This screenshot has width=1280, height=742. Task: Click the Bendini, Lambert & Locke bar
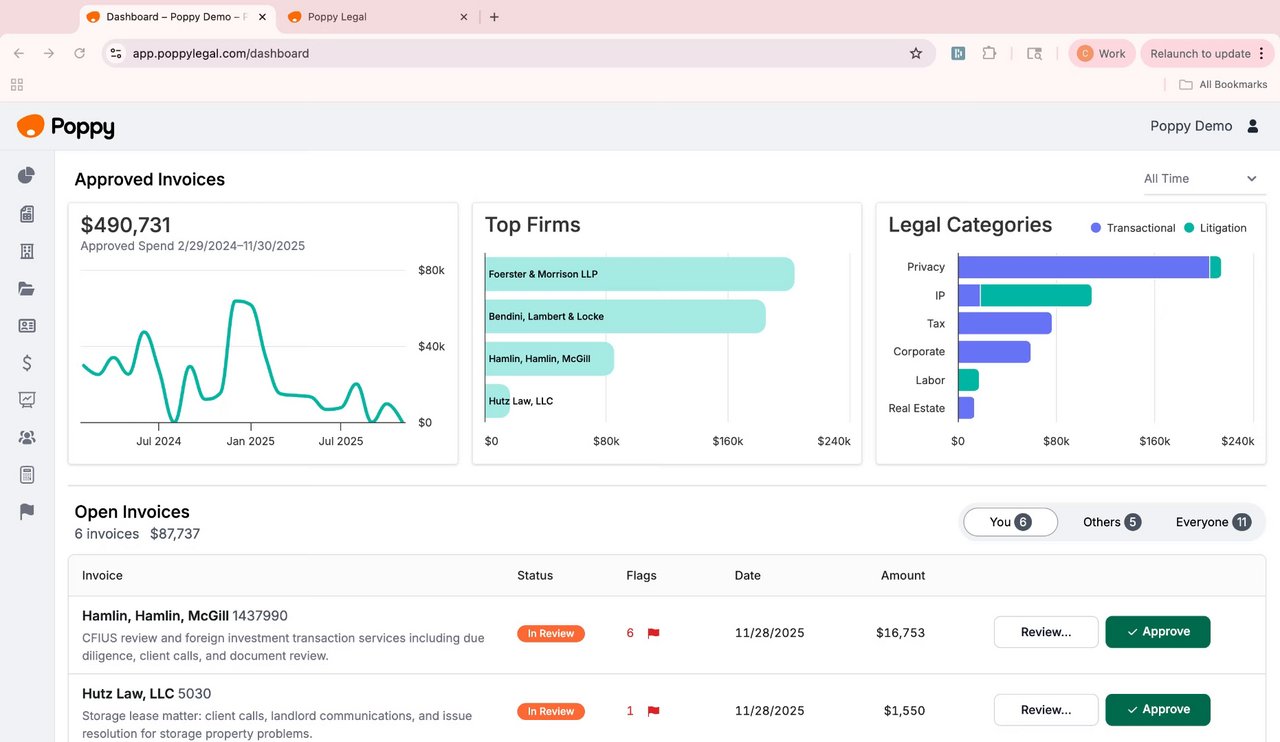pos(625,316)
